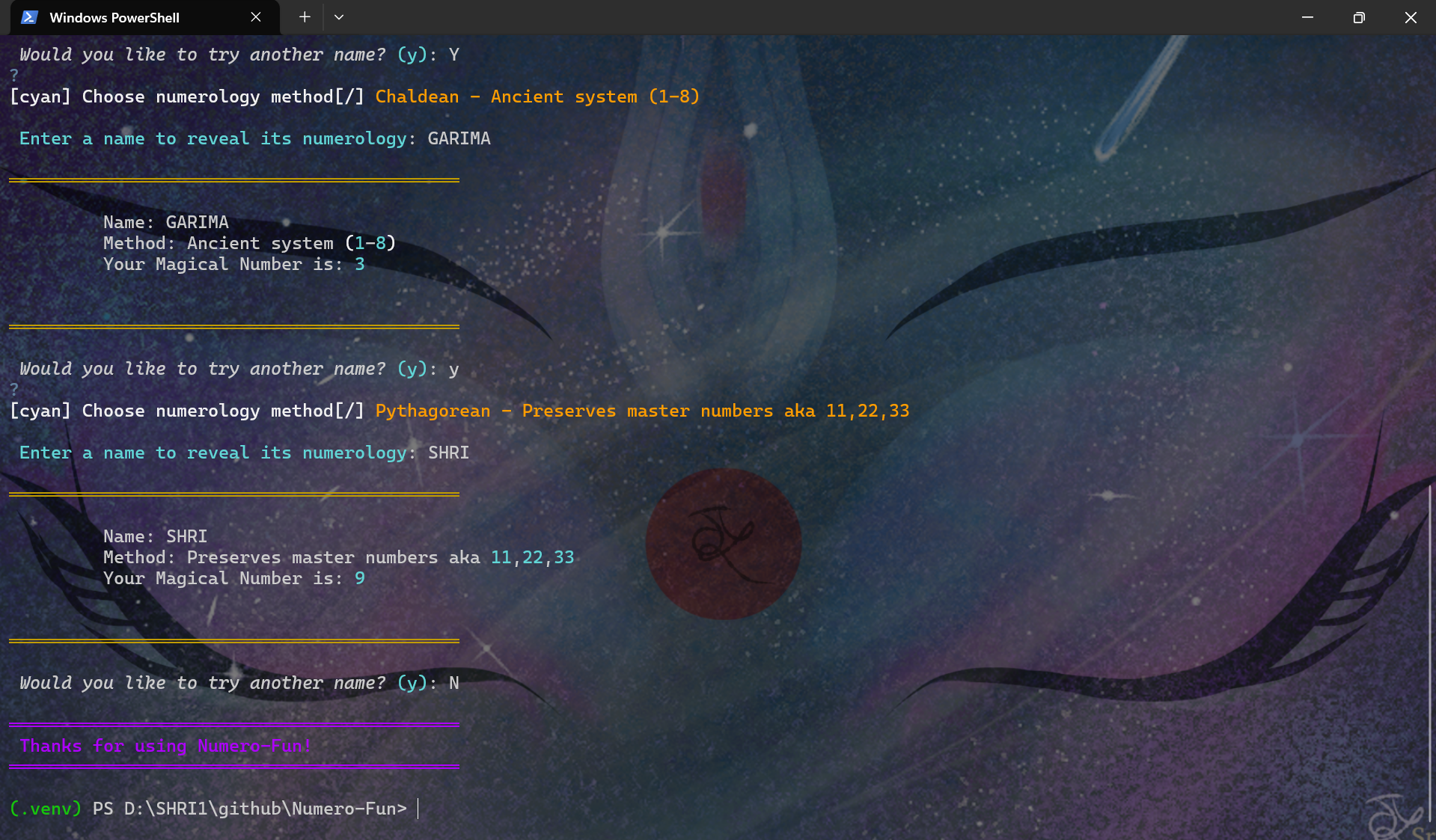Restore down the terminal window
Screen dimensions: 1436x840
[x=1359, y=17]
